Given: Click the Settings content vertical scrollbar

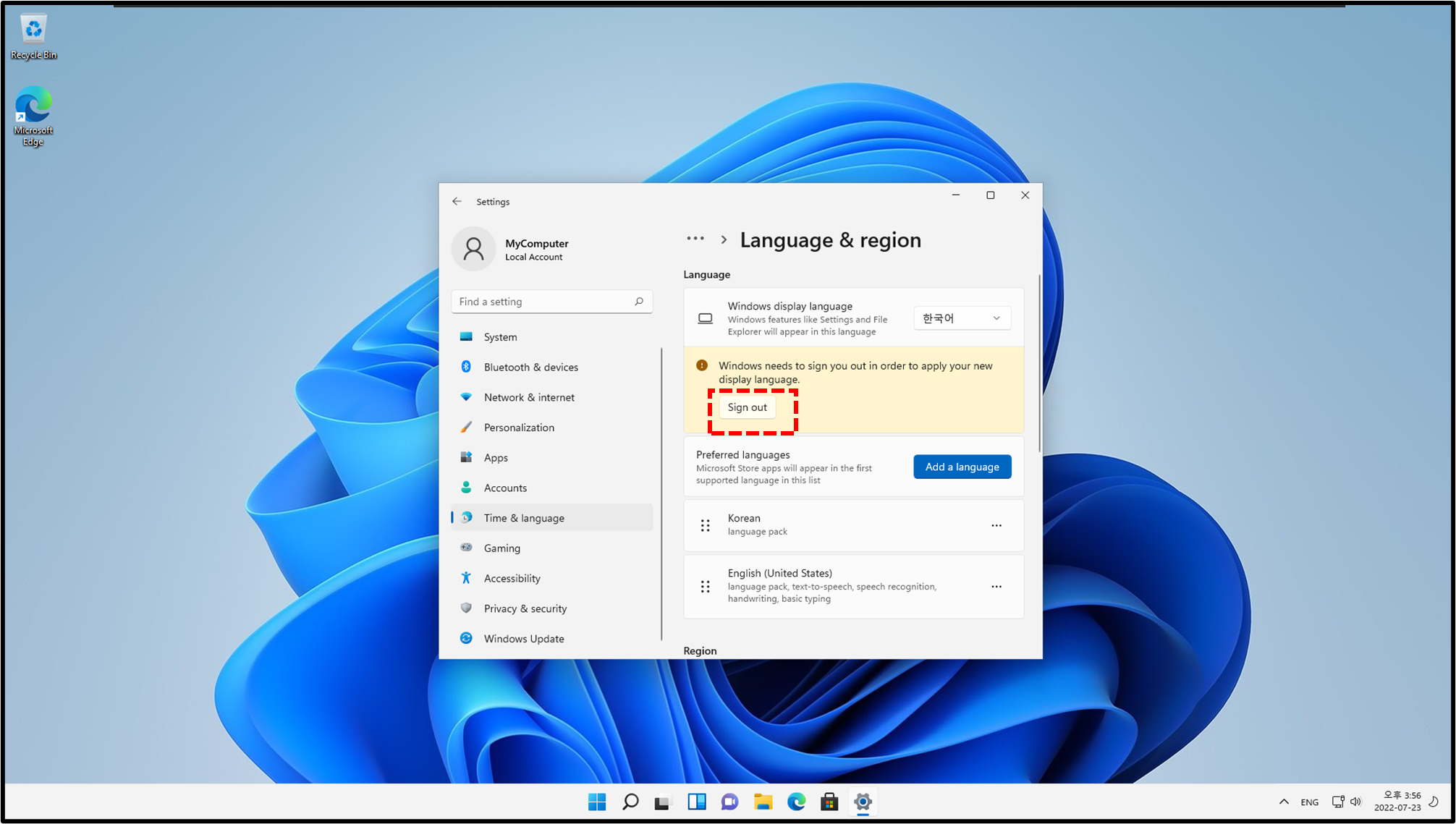Looking at the screenshot, I should pyautogui.click(x=1040, y=364).
